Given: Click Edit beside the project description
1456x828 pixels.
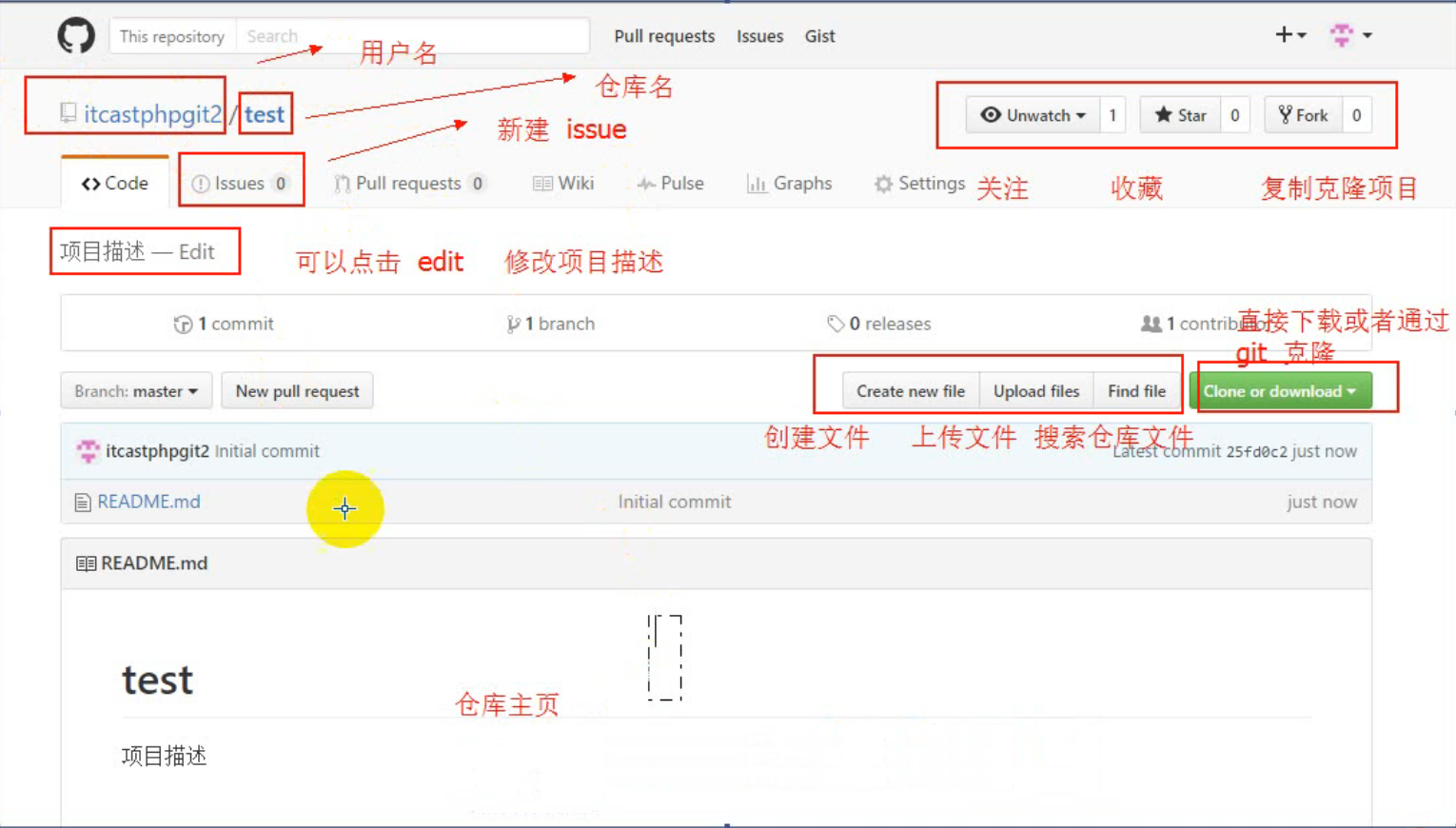Looking at the screenshot, I should click(x=197, y=252).
